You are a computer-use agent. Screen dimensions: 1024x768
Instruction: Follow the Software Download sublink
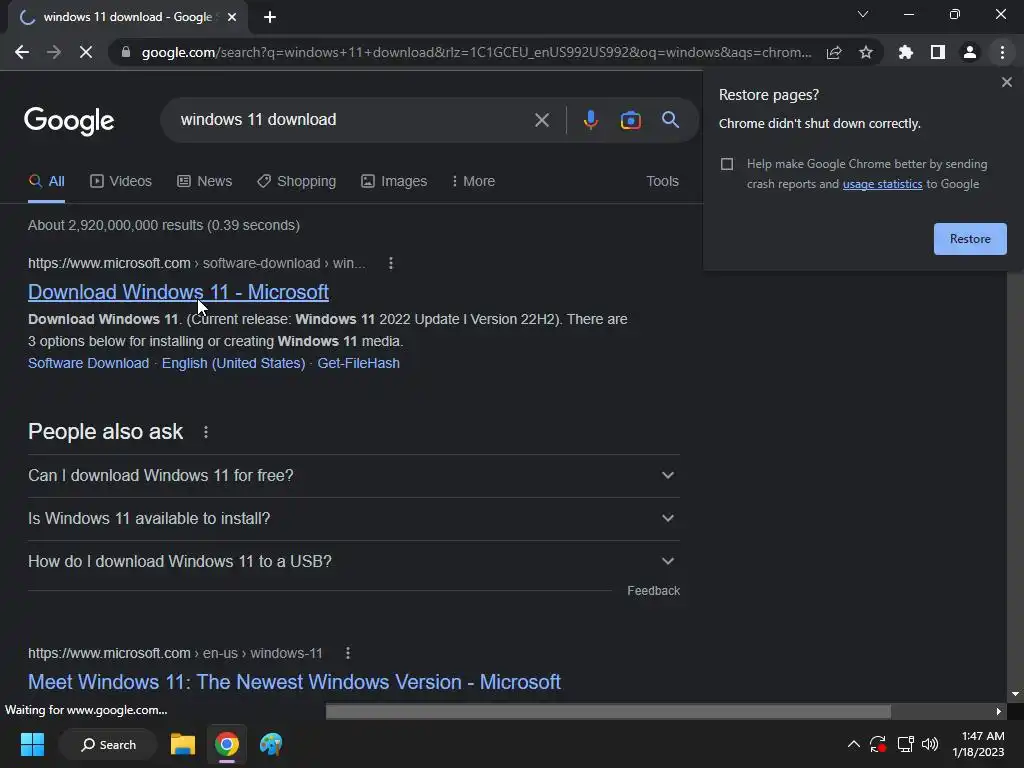pos(89,363)
